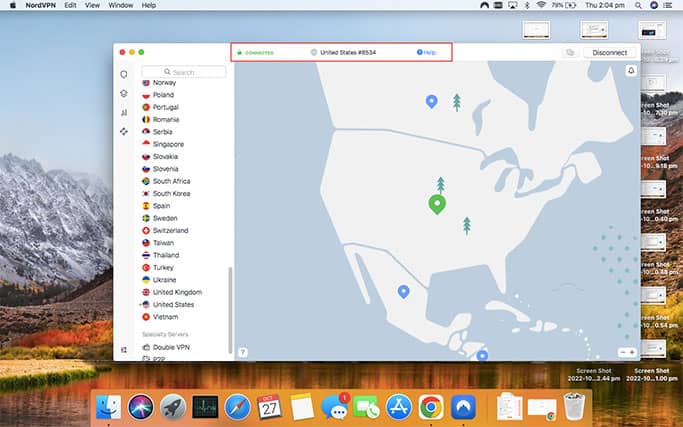Click the blue Help link in status bar
This screenshot has height=427, width=683.
point(426,52)
